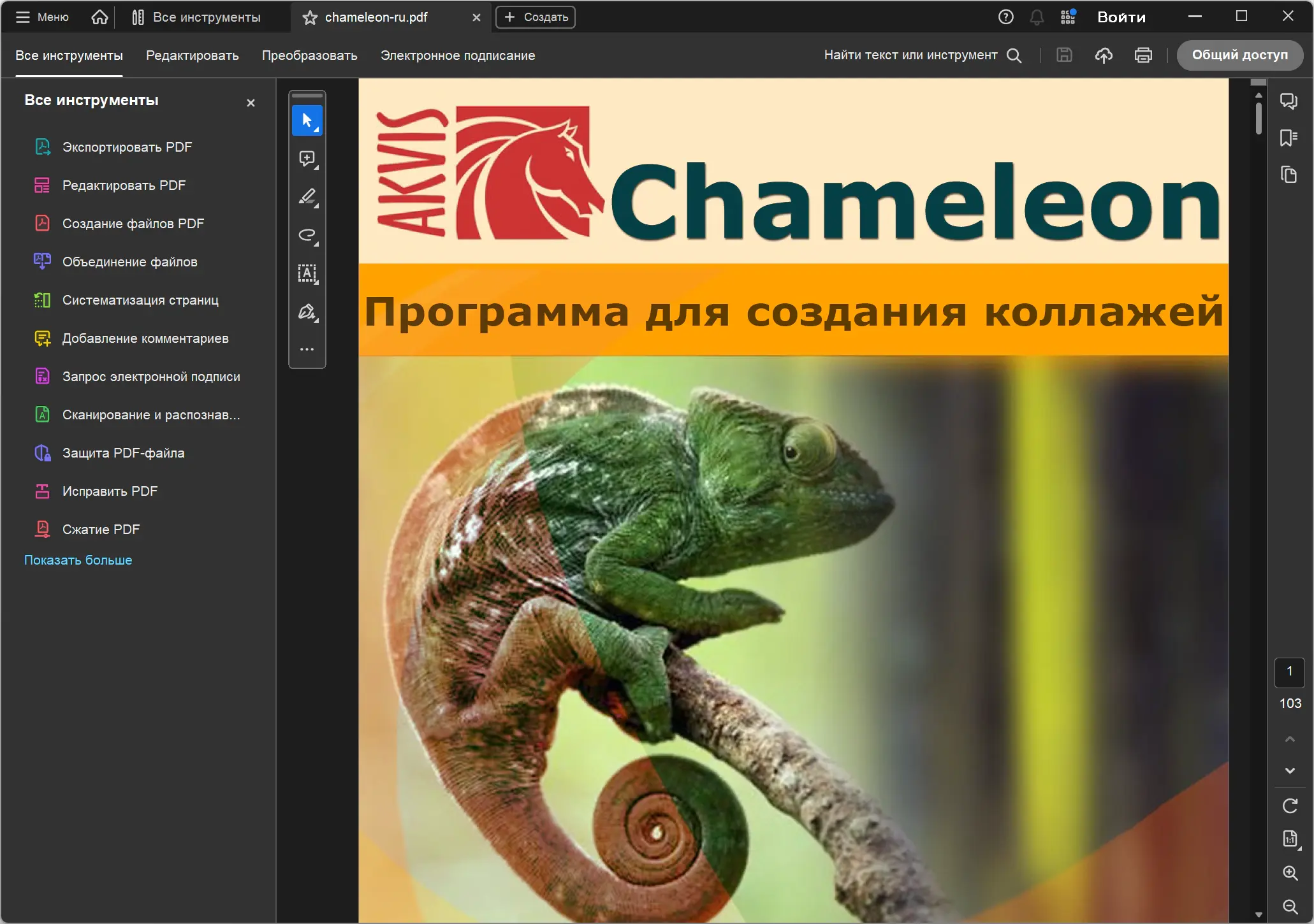This screenshot has width=1314, height=924.
Task: Click the zoom in magnifier
Action: pyautogui.click(x=1289, y=873)
